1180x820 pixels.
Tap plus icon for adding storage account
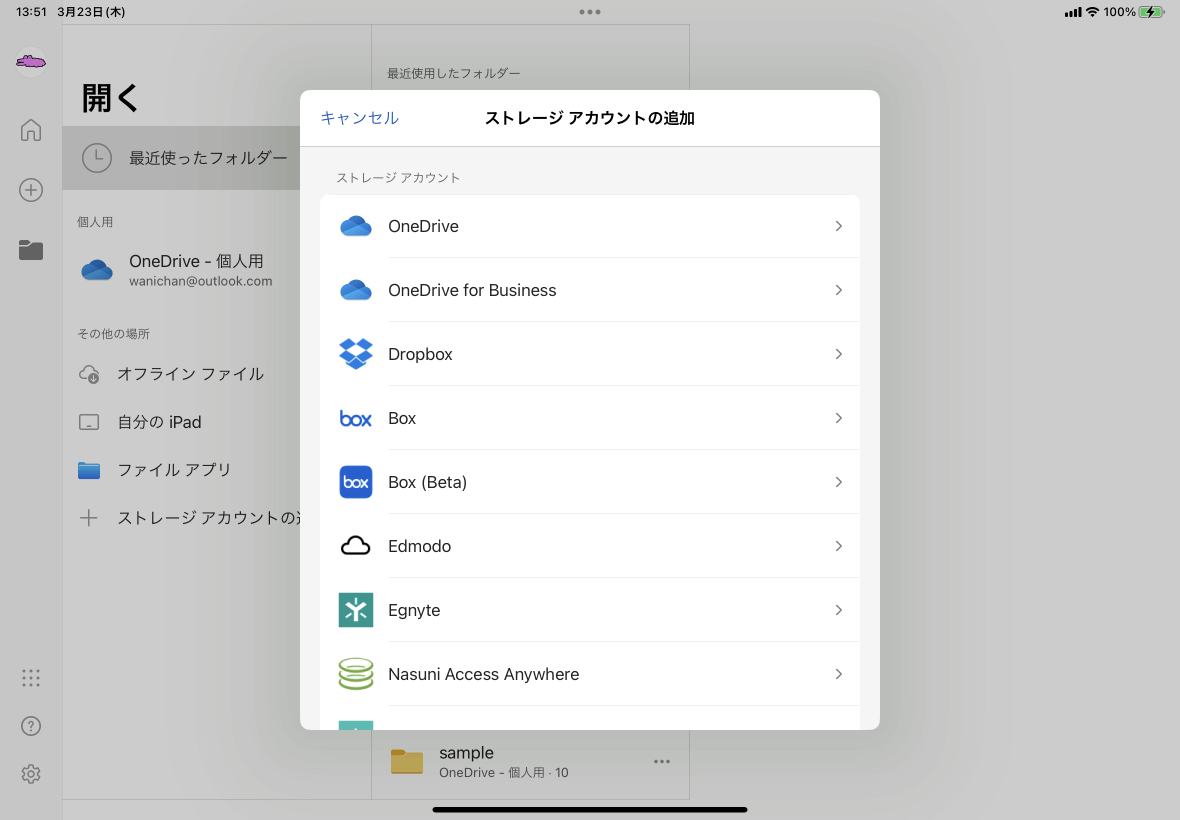click(89, 518)
